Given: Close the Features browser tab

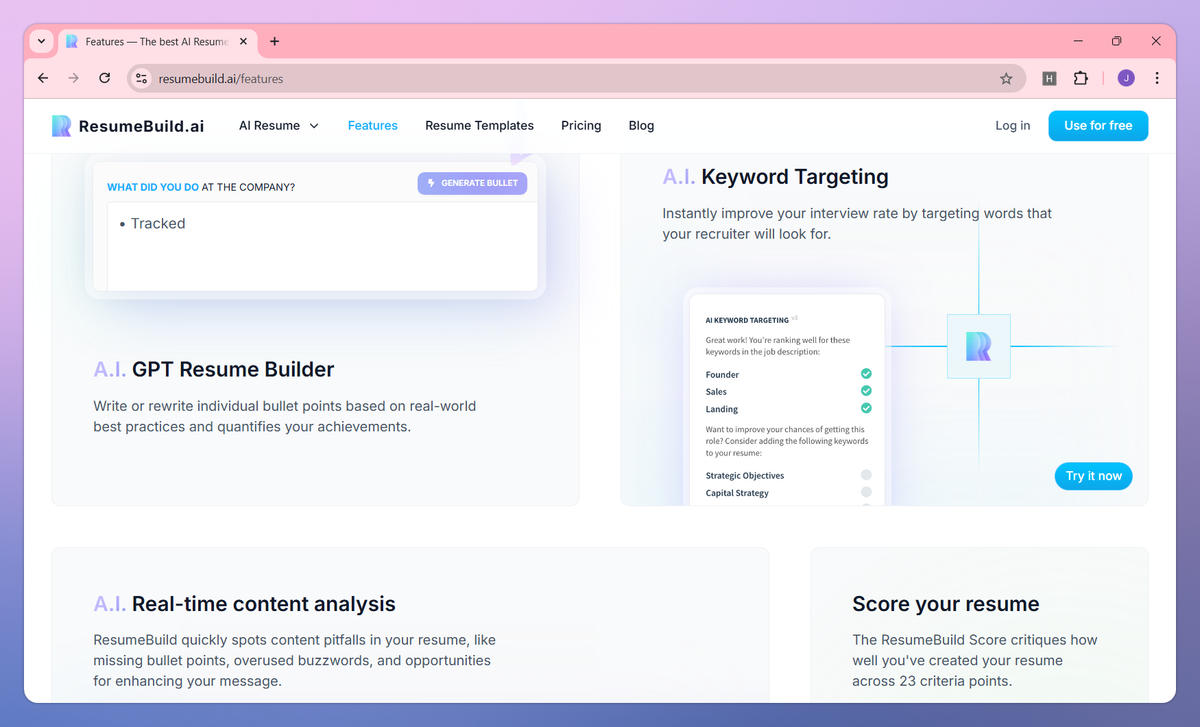Looking at the screenshot, I should 243,42.
